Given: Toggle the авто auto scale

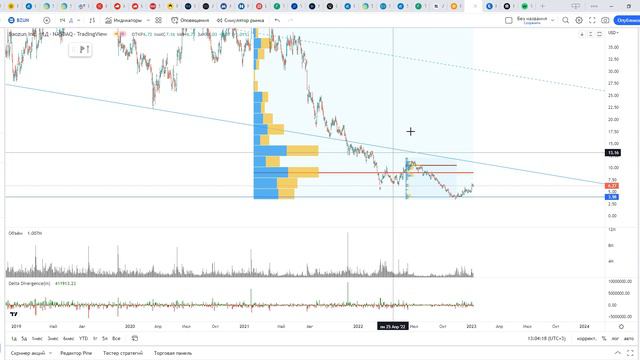Looking at the screenshot, I should pyautogui.click(x=629, y=338).
